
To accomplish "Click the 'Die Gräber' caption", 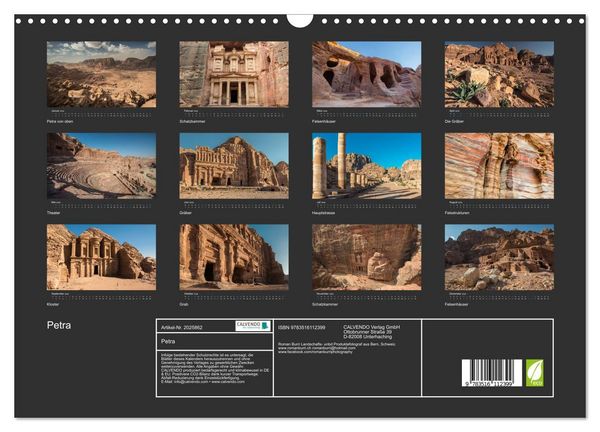I will pos(454,121).
